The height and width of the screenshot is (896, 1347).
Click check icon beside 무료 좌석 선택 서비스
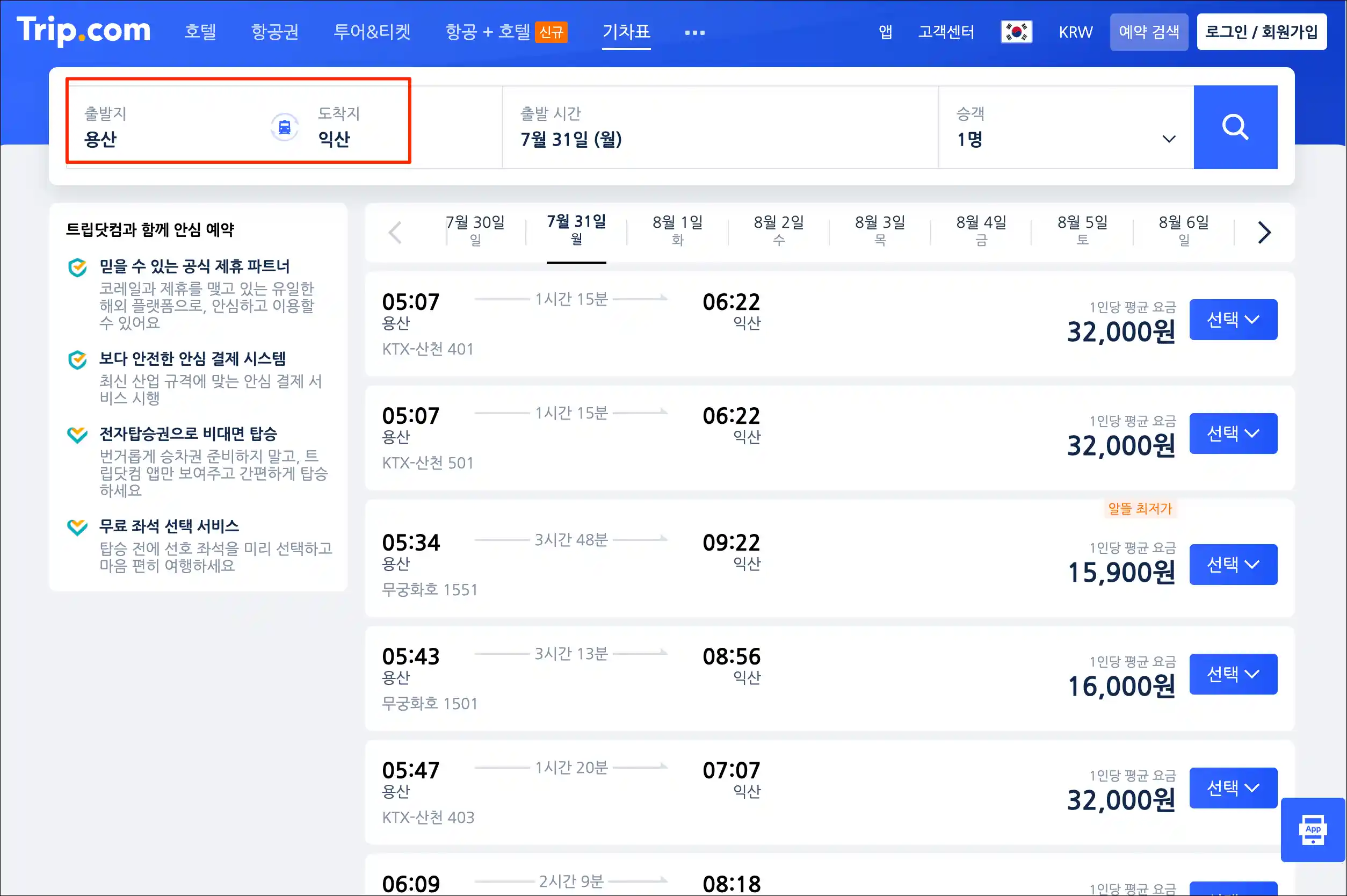click(x=77, y=527)
